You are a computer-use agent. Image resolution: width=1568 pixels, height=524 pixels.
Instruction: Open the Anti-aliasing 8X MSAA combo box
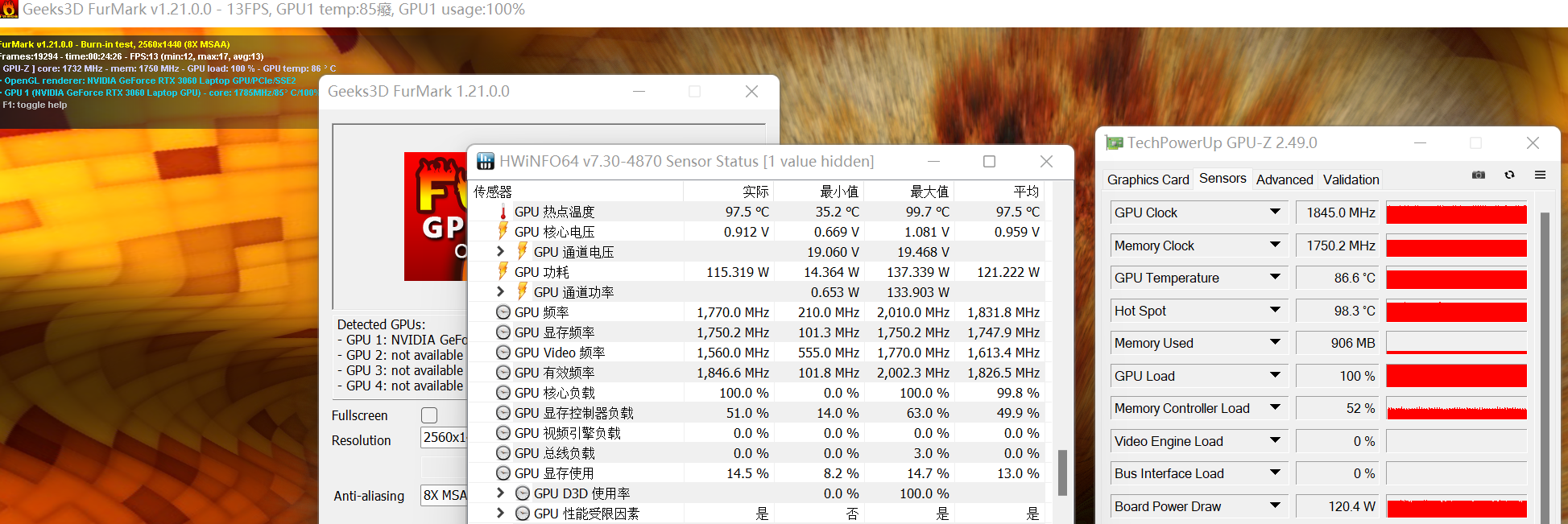(x=444, y=496)
